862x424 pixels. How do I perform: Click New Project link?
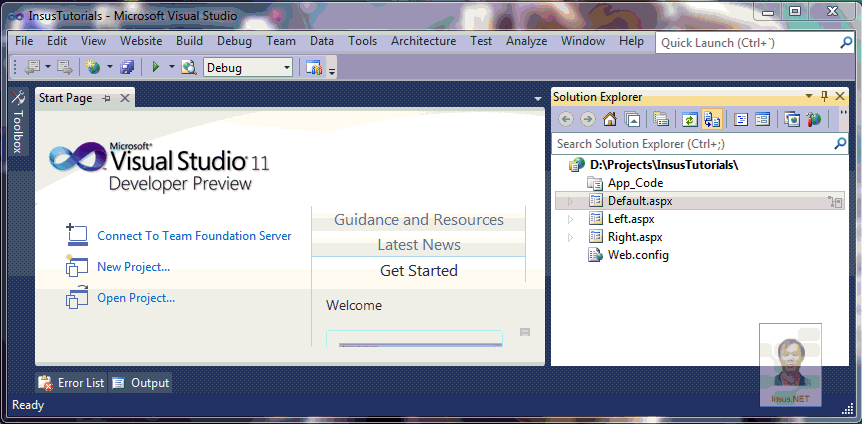point(134,267)
